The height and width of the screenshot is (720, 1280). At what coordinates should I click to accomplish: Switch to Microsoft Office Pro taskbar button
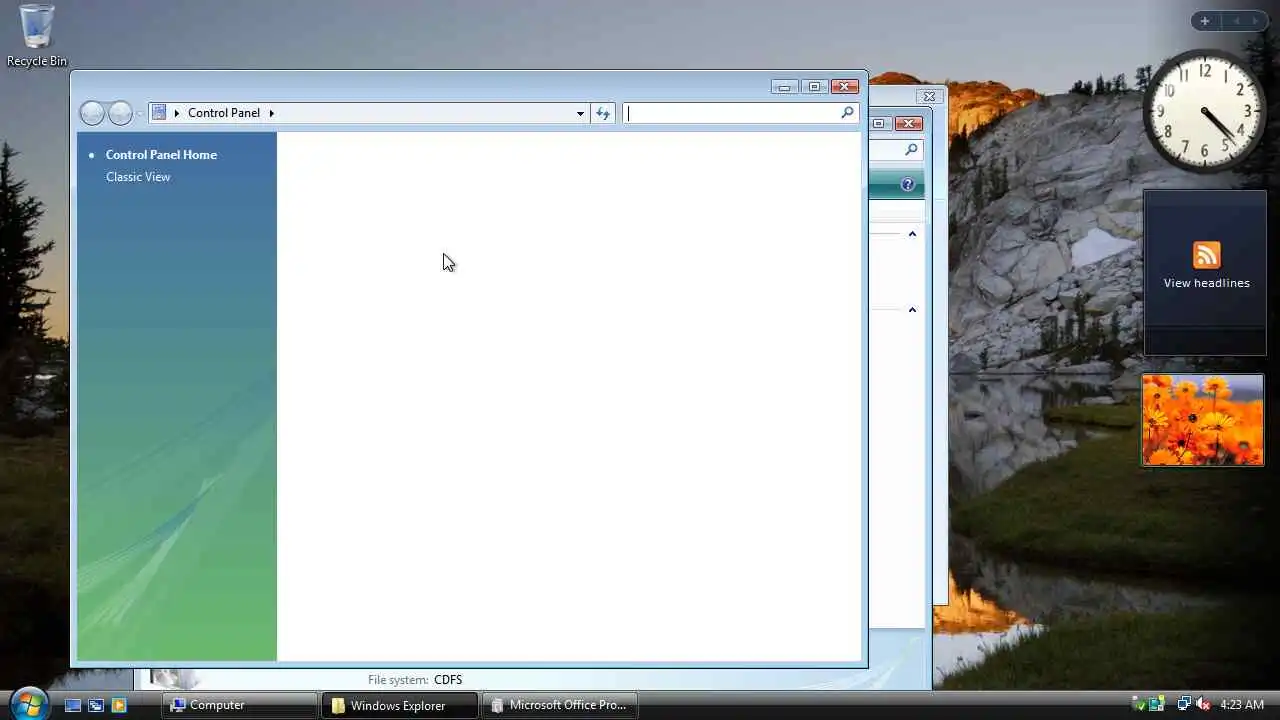[560, 705]
